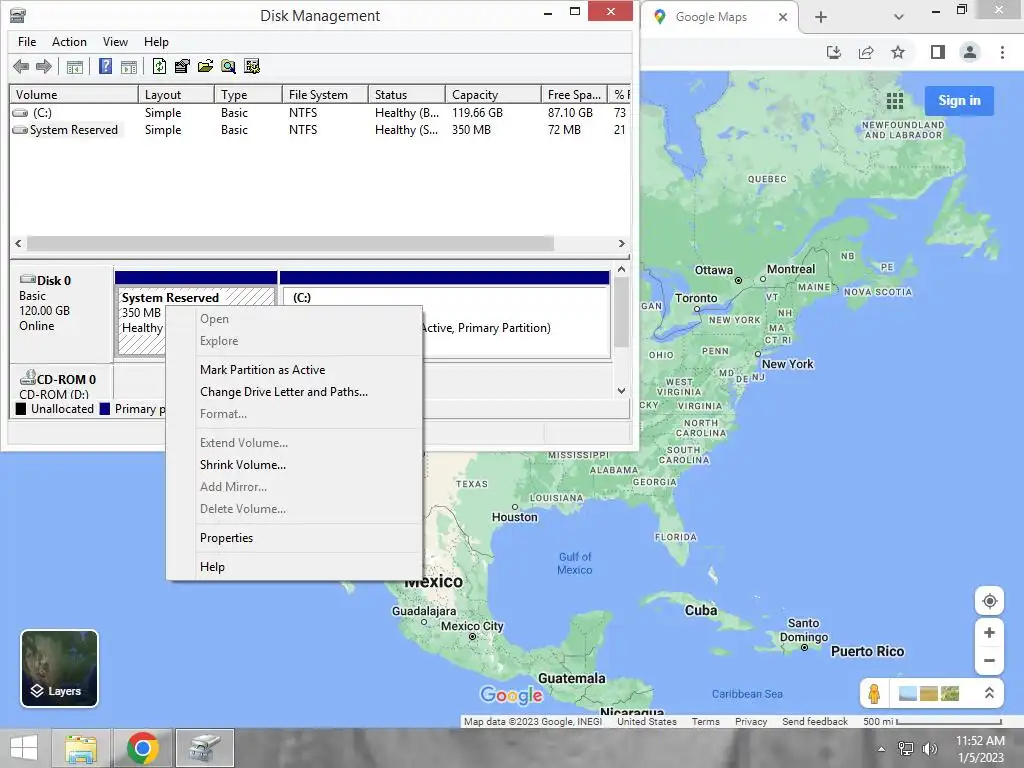The width and height of the screenshot is (1024, 768).
Task: Click the Disk 0 label panel
Action: coord(61,312)
